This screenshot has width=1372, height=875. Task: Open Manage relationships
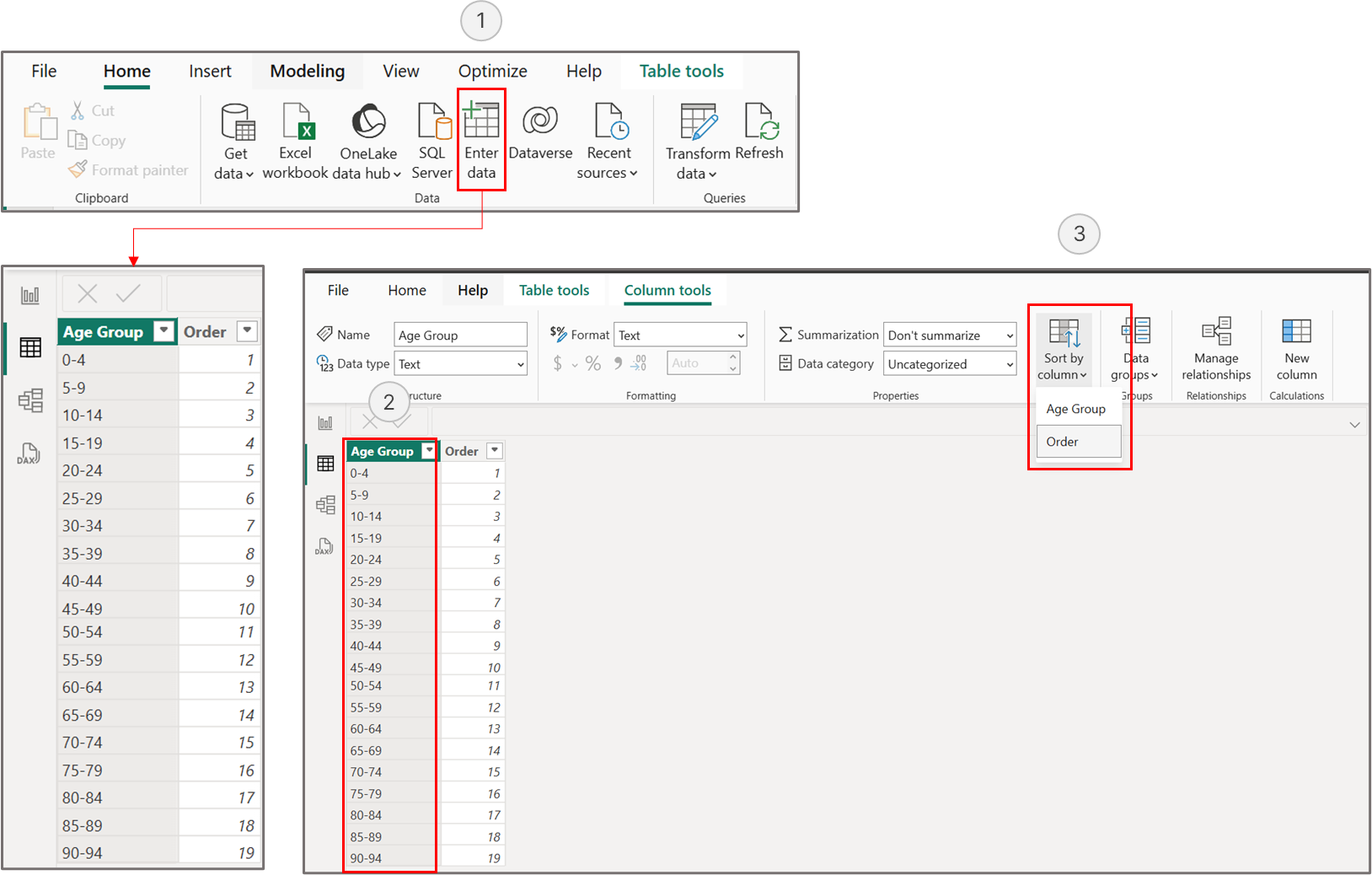coord(1216,346)
